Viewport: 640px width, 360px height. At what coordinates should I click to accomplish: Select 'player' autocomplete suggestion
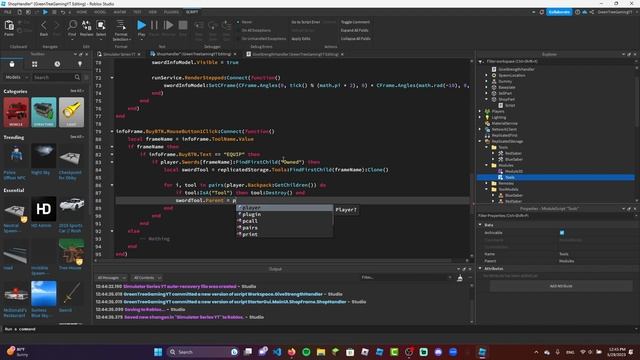[x=284, y=208]
